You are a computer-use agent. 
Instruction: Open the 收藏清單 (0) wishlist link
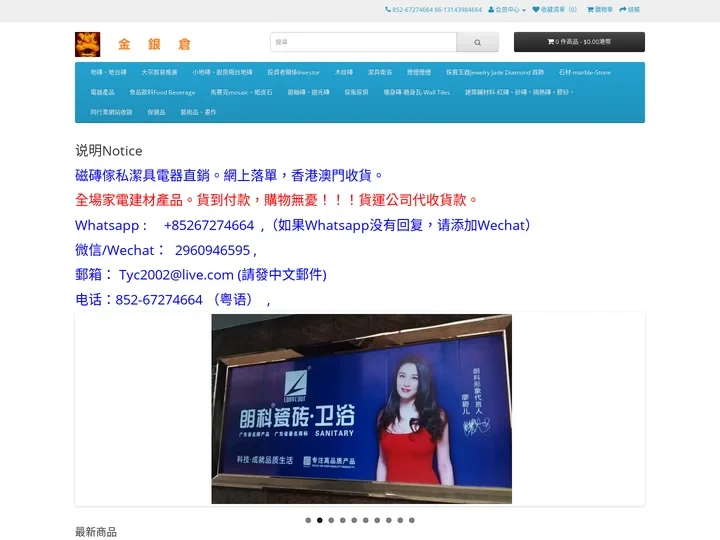555,9
